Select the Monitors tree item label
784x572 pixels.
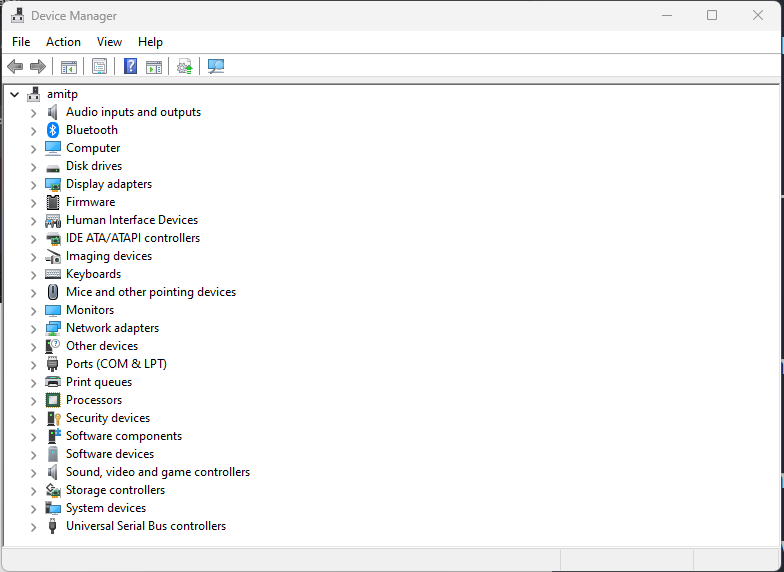click(x=90, y=310)
